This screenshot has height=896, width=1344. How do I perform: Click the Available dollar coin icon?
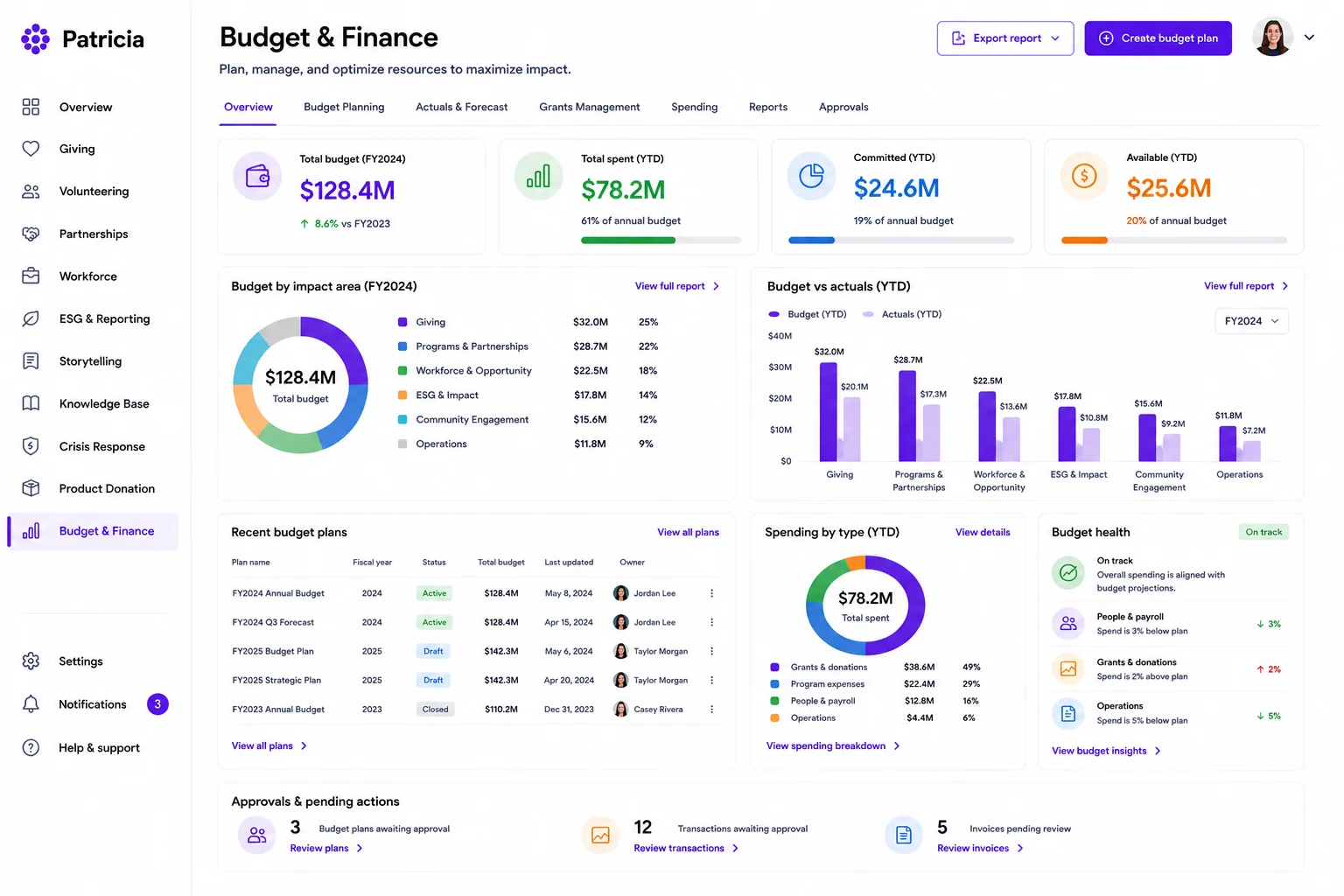(x=1084, y=176)
